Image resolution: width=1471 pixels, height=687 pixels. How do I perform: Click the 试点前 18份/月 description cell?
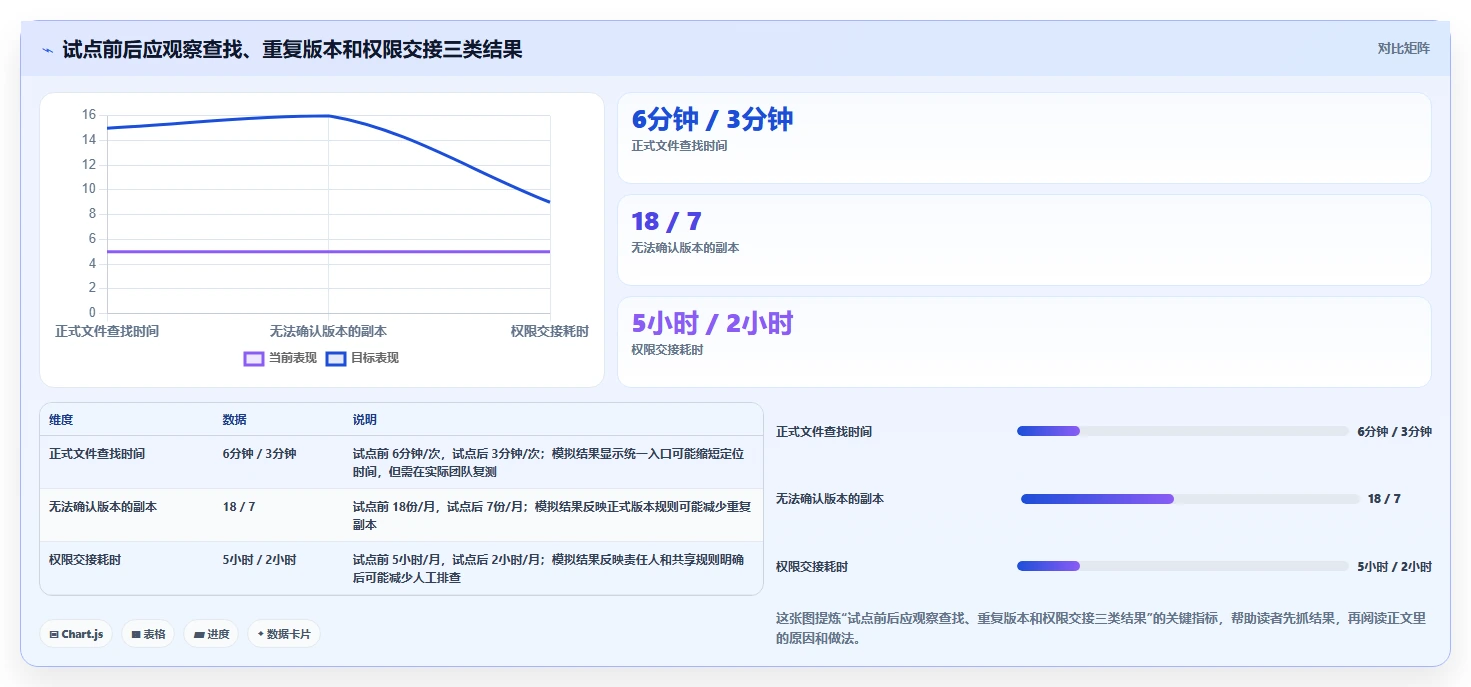[552, 515]
